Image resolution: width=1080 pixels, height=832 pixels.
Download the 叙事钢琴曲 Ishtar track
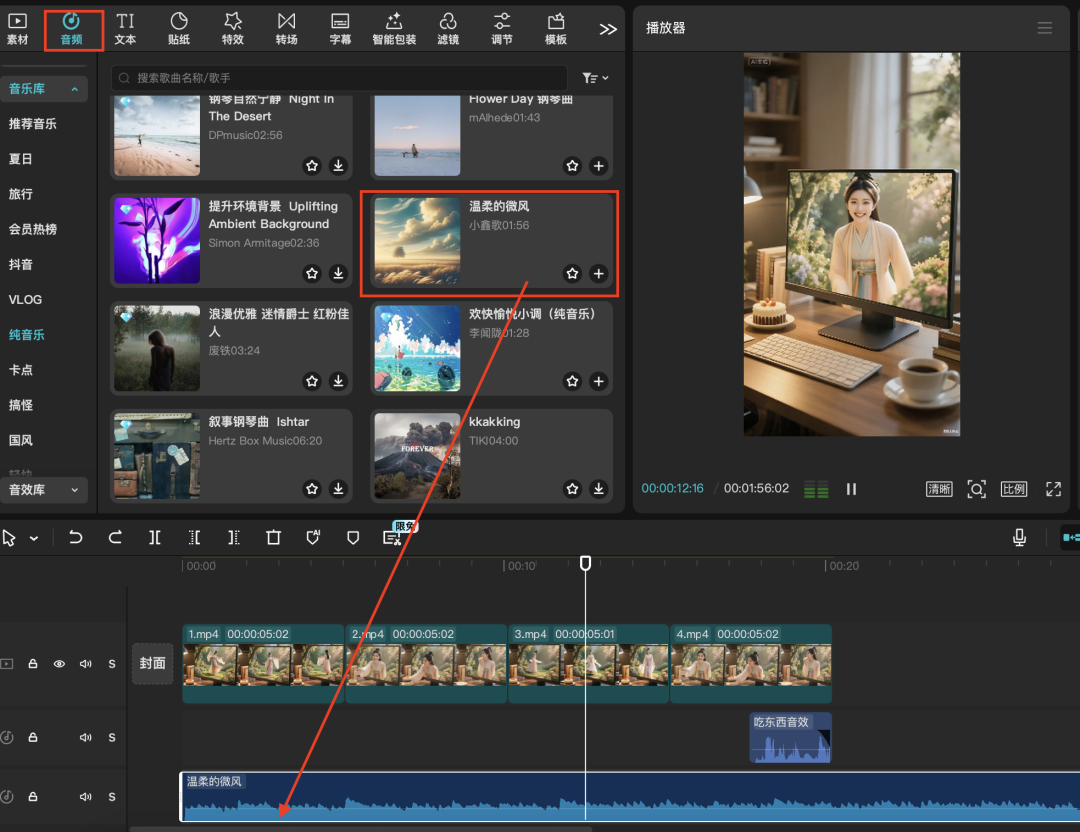[x=338, y=489]
